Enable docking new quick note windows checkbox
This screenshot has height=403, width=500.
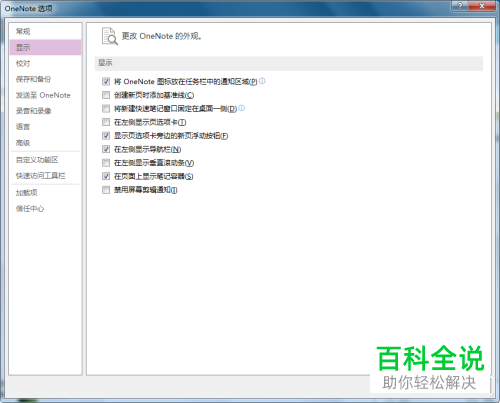(x=106, y=108)
